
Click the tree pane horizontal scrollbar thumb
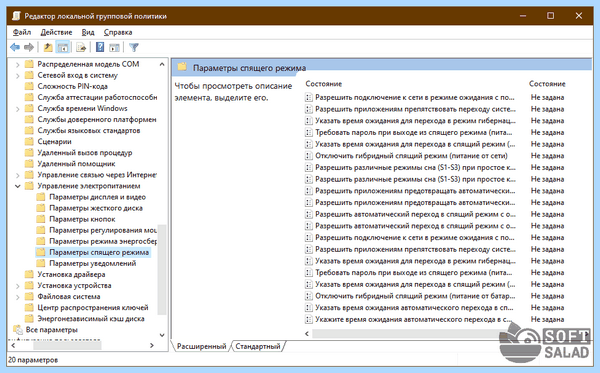click(x=67, y=345)
